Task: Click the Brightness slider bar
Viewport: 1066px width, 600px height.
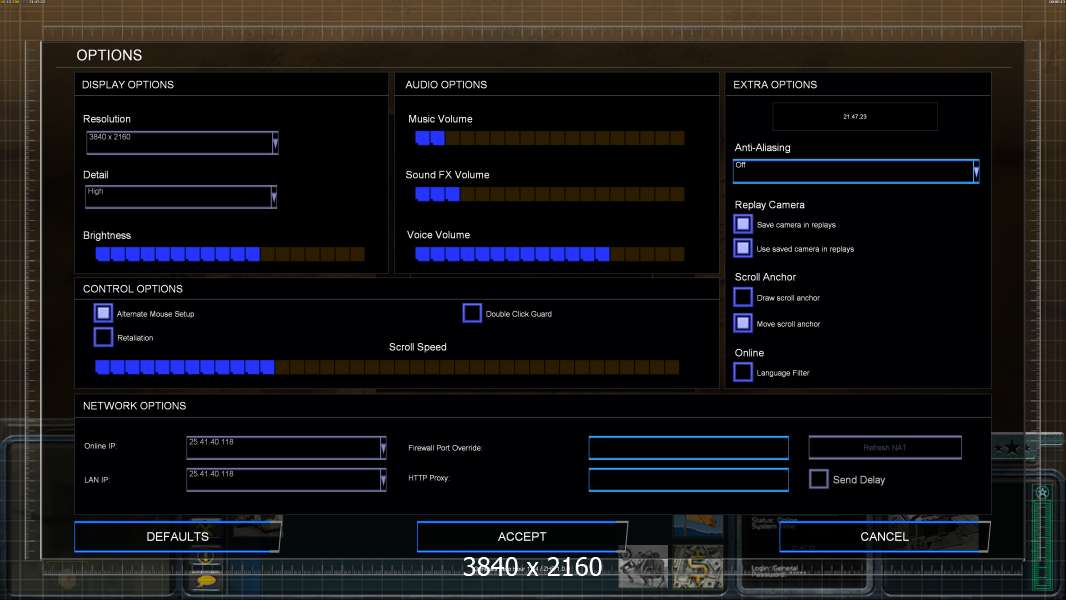Action: coord(229,254)
